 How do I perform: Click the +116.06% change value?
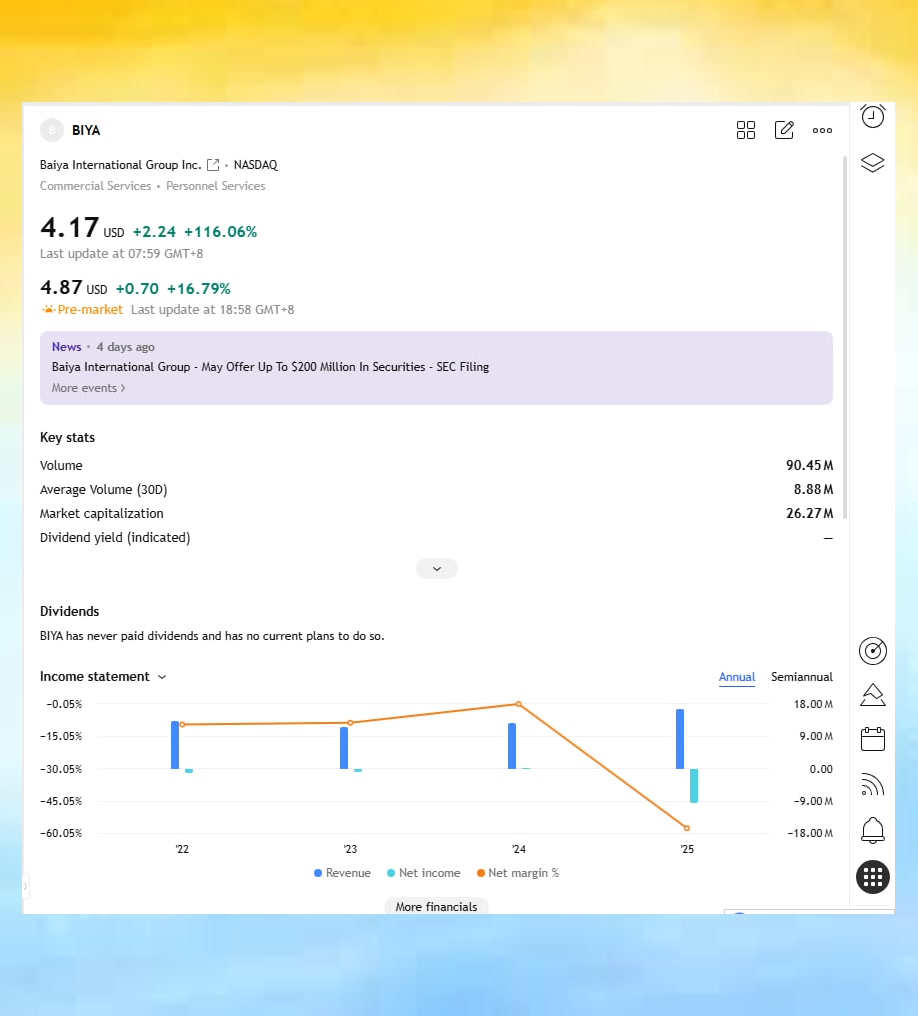coord(220,232)
